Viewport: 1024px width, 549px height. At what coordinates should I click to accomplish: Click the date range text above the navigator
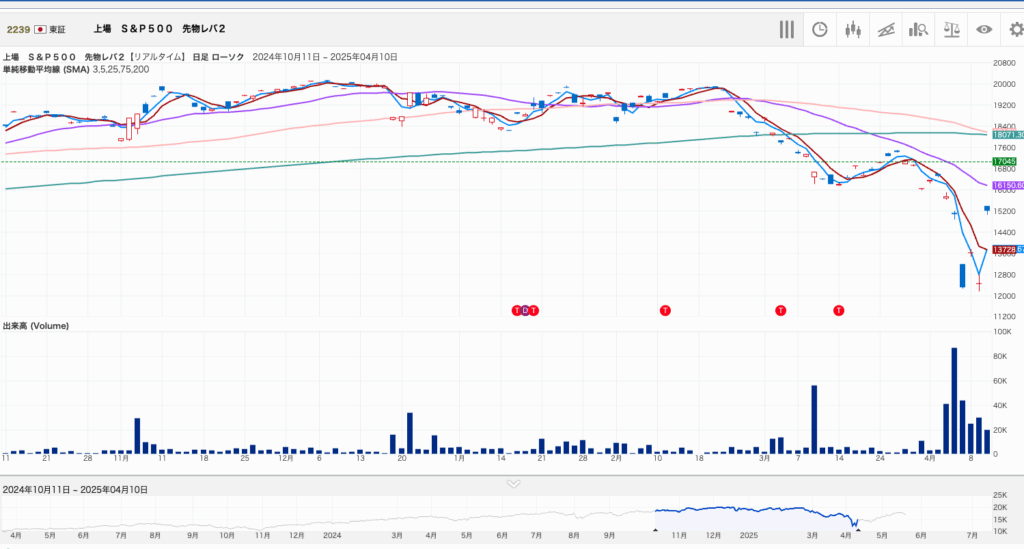pos(75,490)
